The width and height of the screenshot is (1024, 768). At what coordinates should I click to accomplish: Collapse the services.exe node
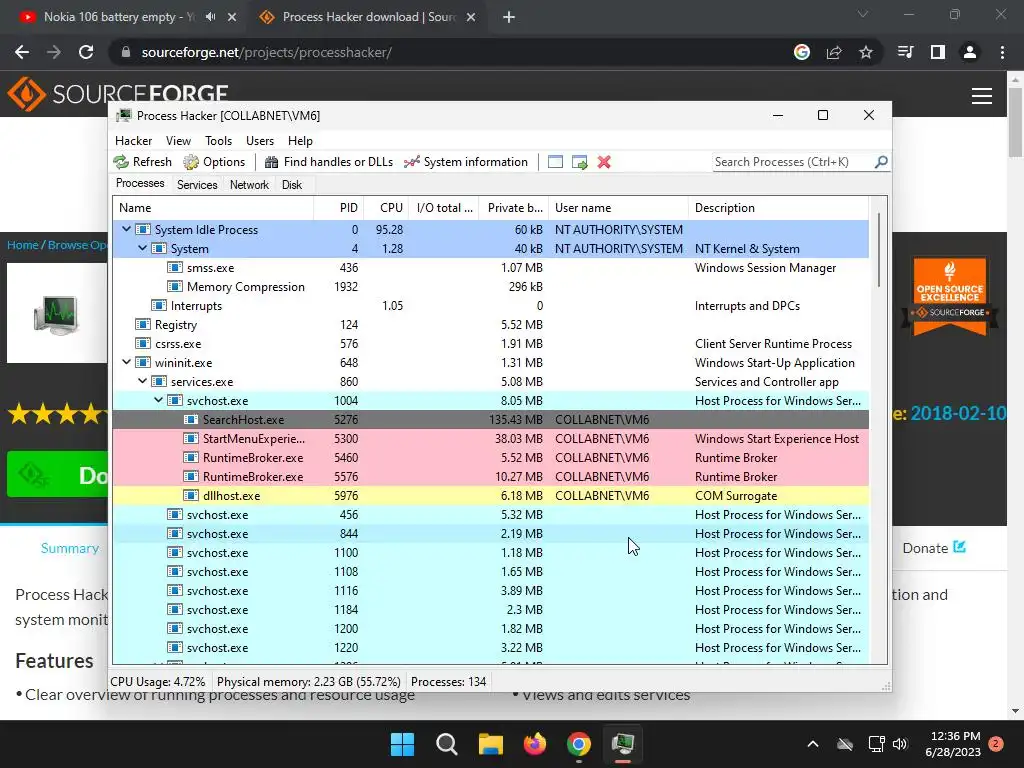click(x=142, y=381)
